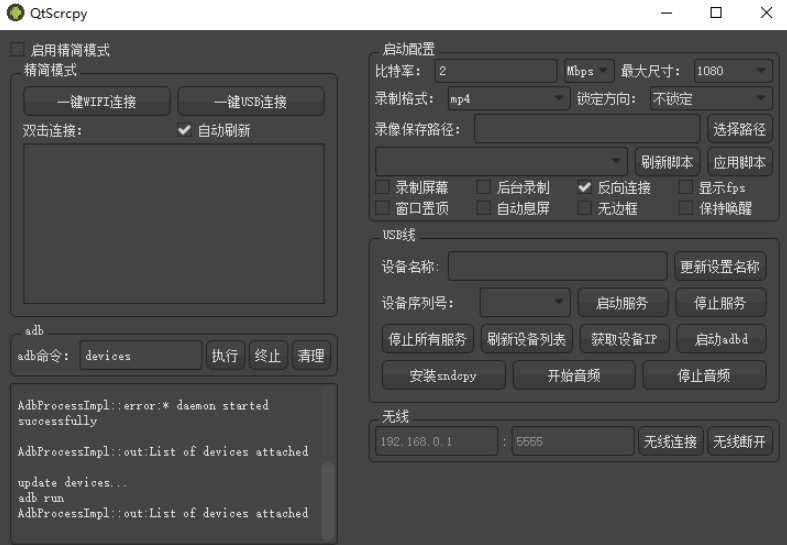Viewport: 787px width, 545px height.
Task: Click the 无线连接 button
Action: (x=670, y=441)
